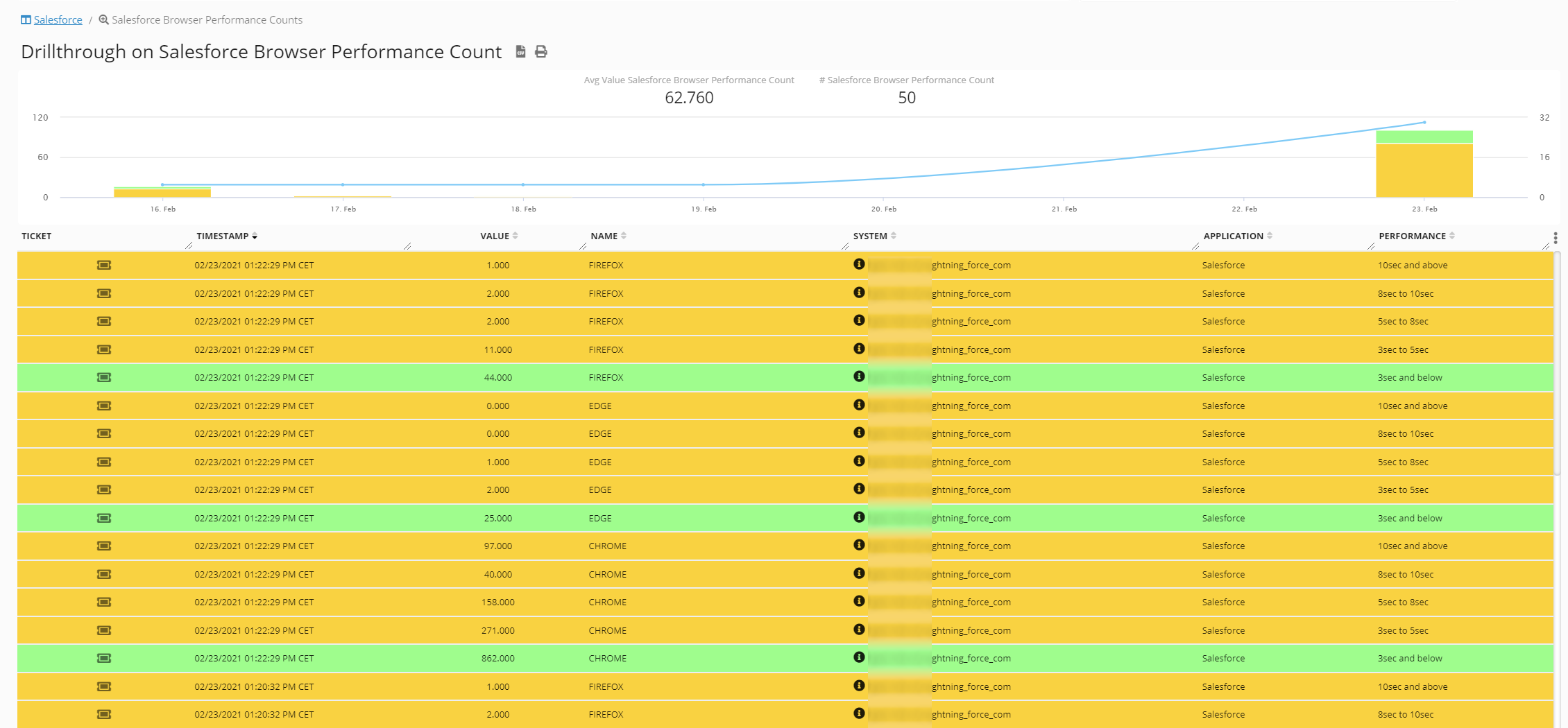Click the info icon on the 44.000 Firefox row

pos(859,376)
